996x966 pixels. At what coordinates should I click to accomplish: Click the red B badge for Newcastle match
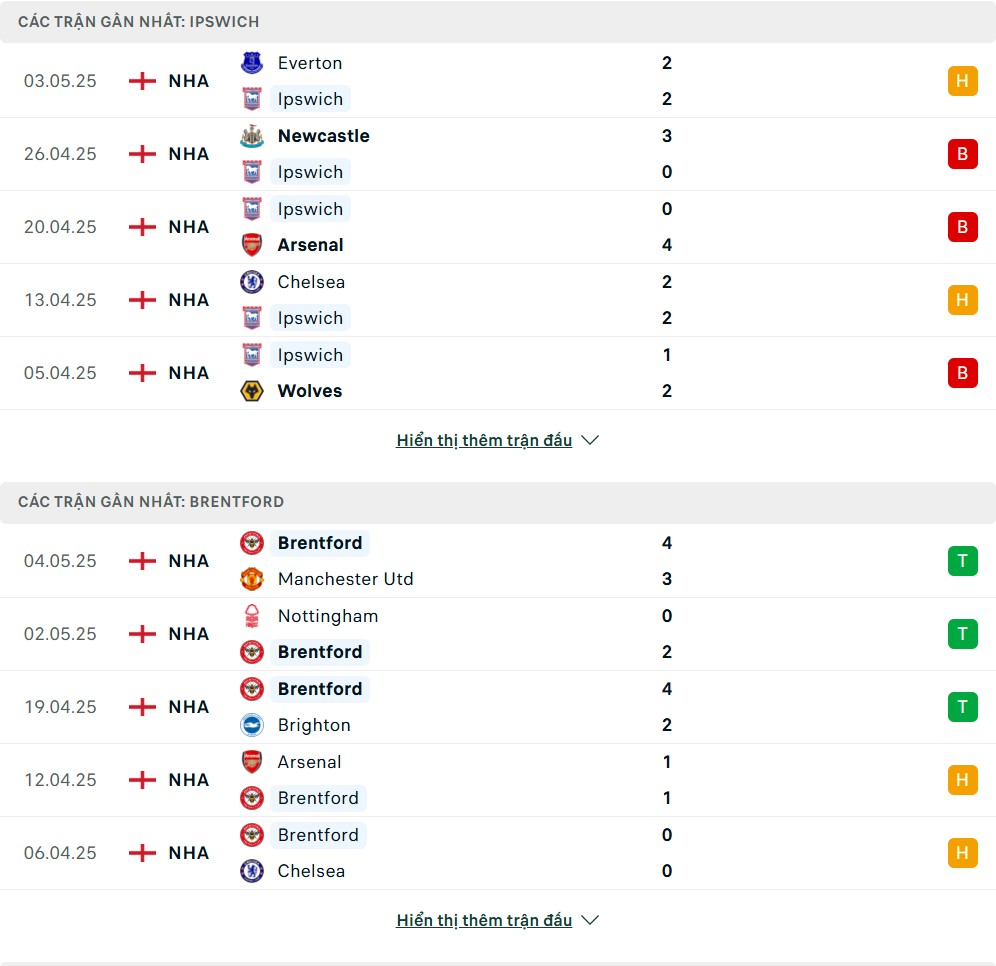click(x=962, y=154)
